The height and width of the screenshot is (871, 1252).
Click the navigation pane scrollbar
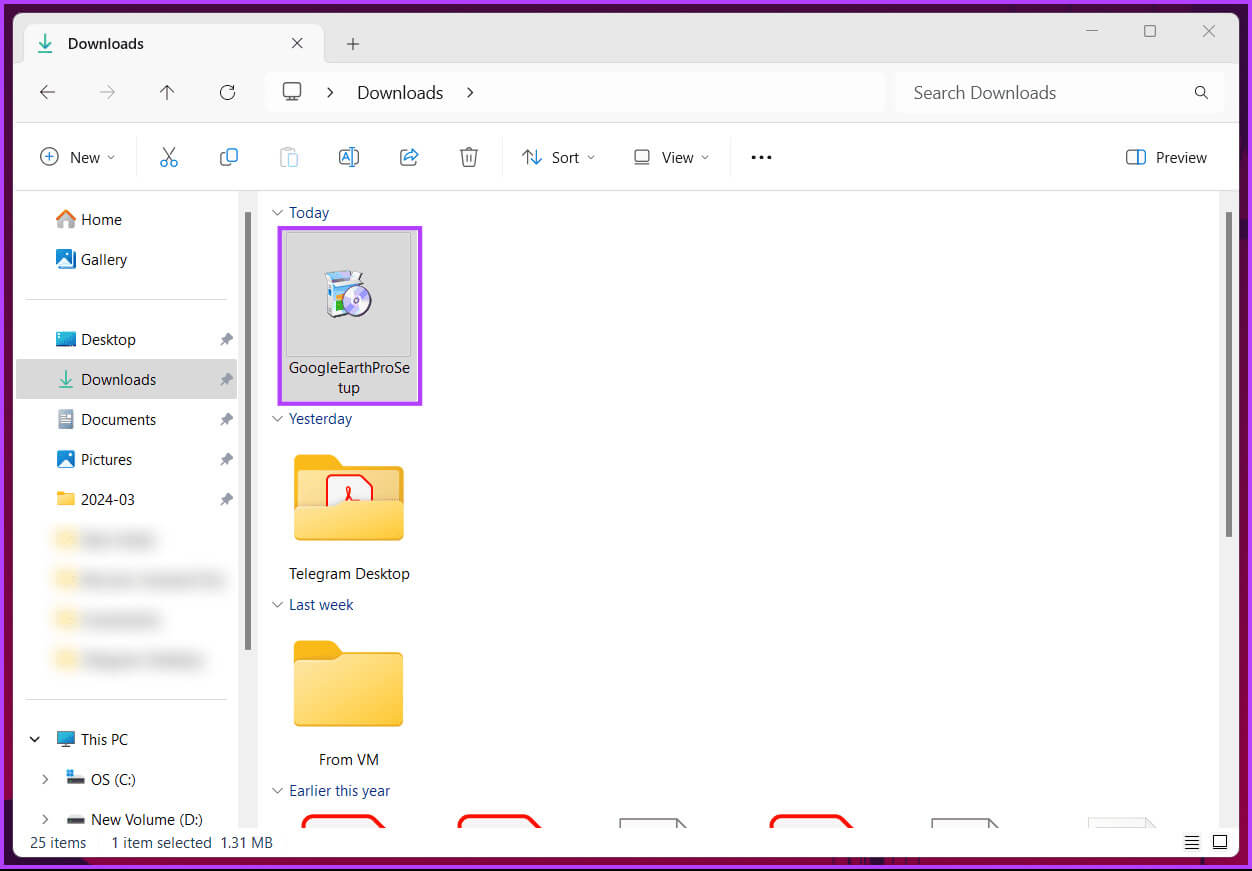pos(247,430)
